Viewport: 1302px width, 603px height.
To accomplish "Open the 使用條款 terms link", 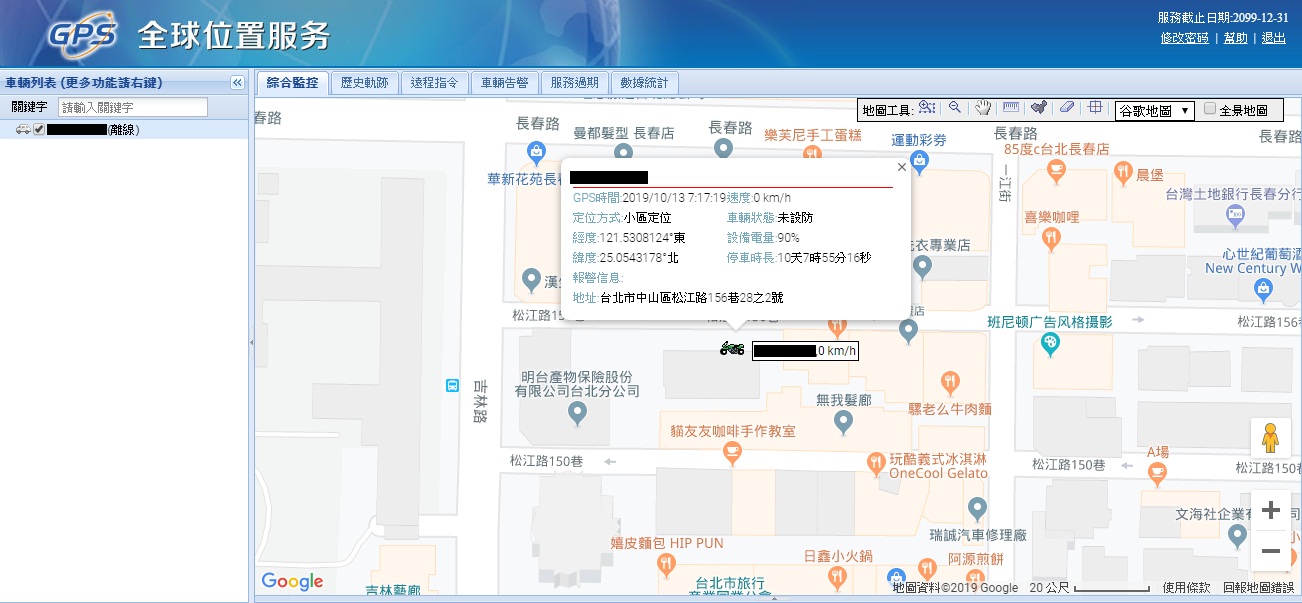I will pos(1186,588).
